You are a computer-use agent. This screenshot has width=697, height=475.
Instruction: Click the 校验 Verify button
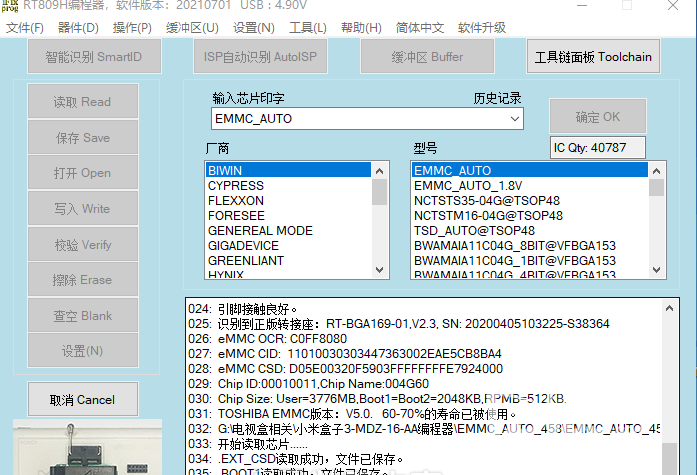click(83, 244)
